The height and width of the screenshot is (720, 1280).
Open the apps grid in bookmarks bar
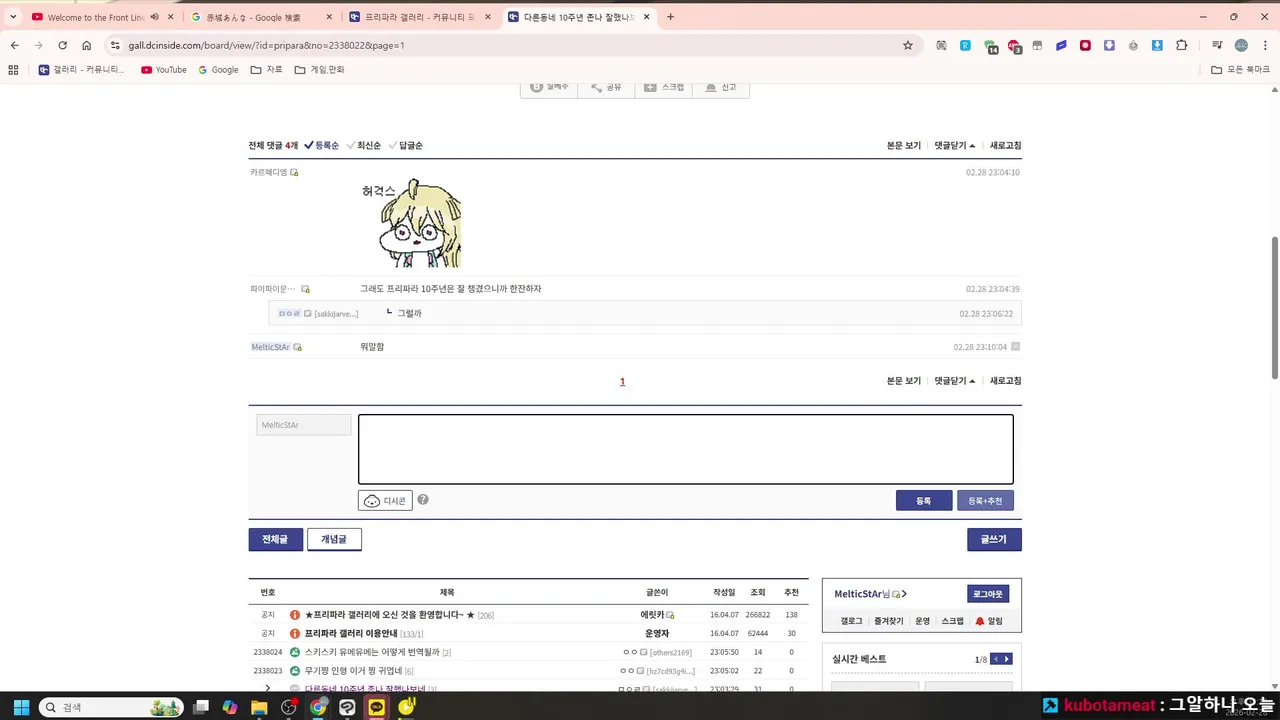point(13,70)
